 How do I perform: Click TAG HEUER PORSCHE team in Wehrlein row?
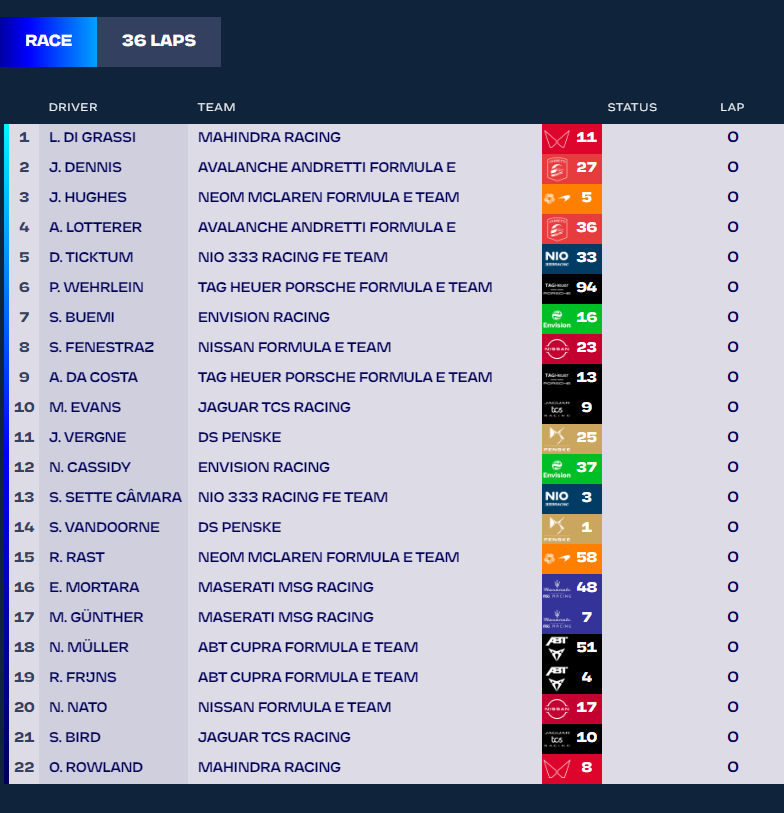(345, 288)
